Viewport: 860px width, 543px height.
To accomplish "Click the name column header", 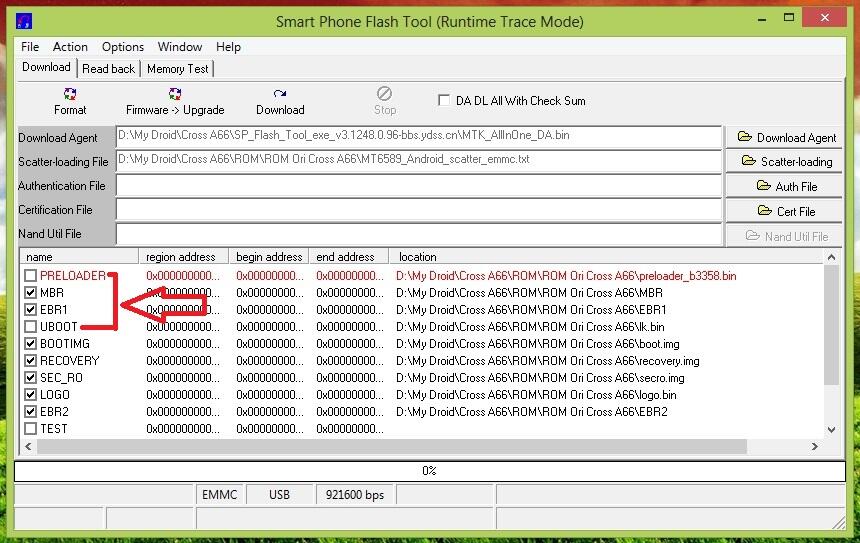I will (79, 257).
